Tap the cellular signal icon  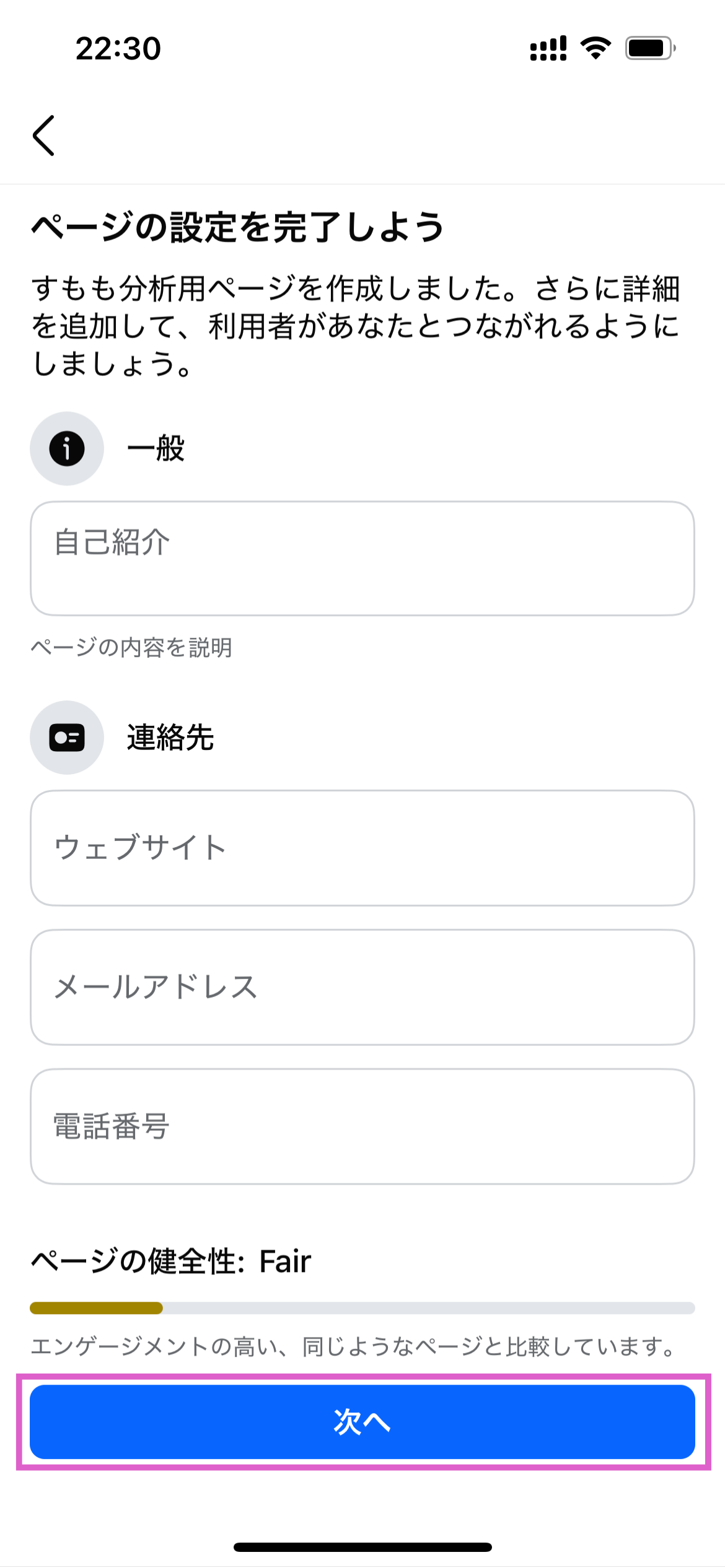pyautogui.click(x=548, y=48)
